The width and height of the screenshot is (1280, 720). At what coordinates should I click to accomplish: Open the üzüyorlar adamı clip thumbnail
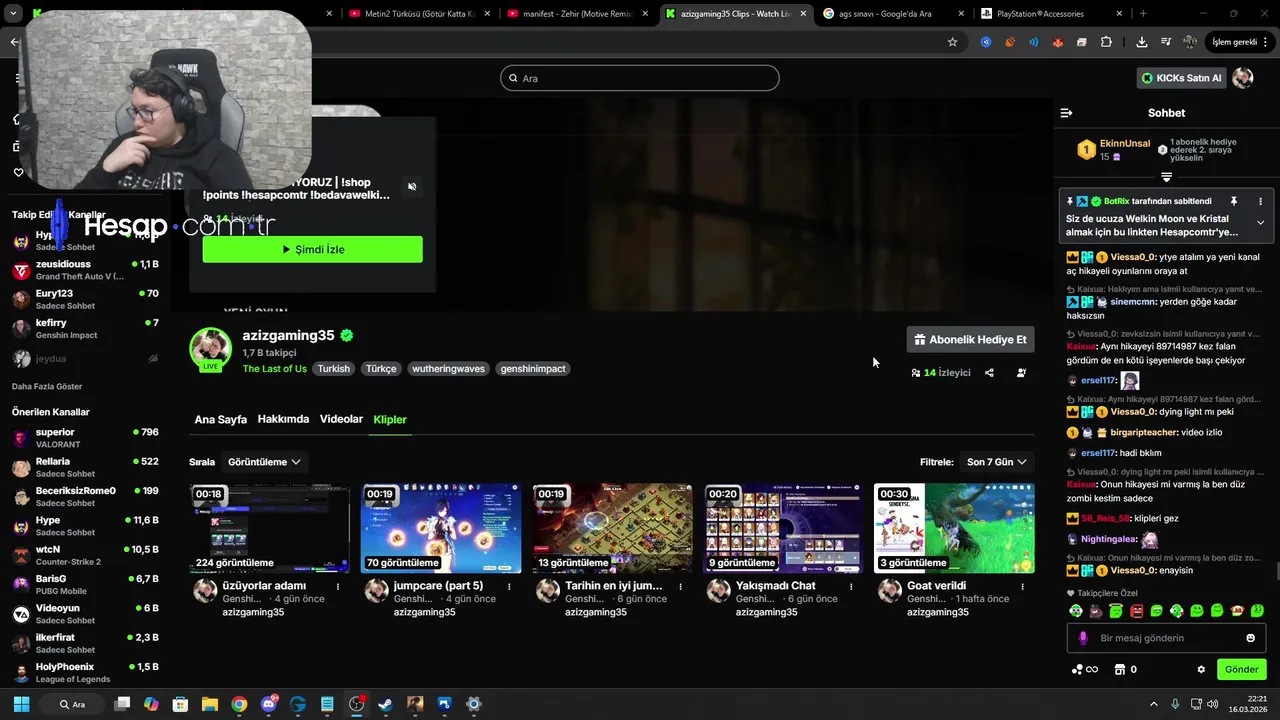click(270, 528)
